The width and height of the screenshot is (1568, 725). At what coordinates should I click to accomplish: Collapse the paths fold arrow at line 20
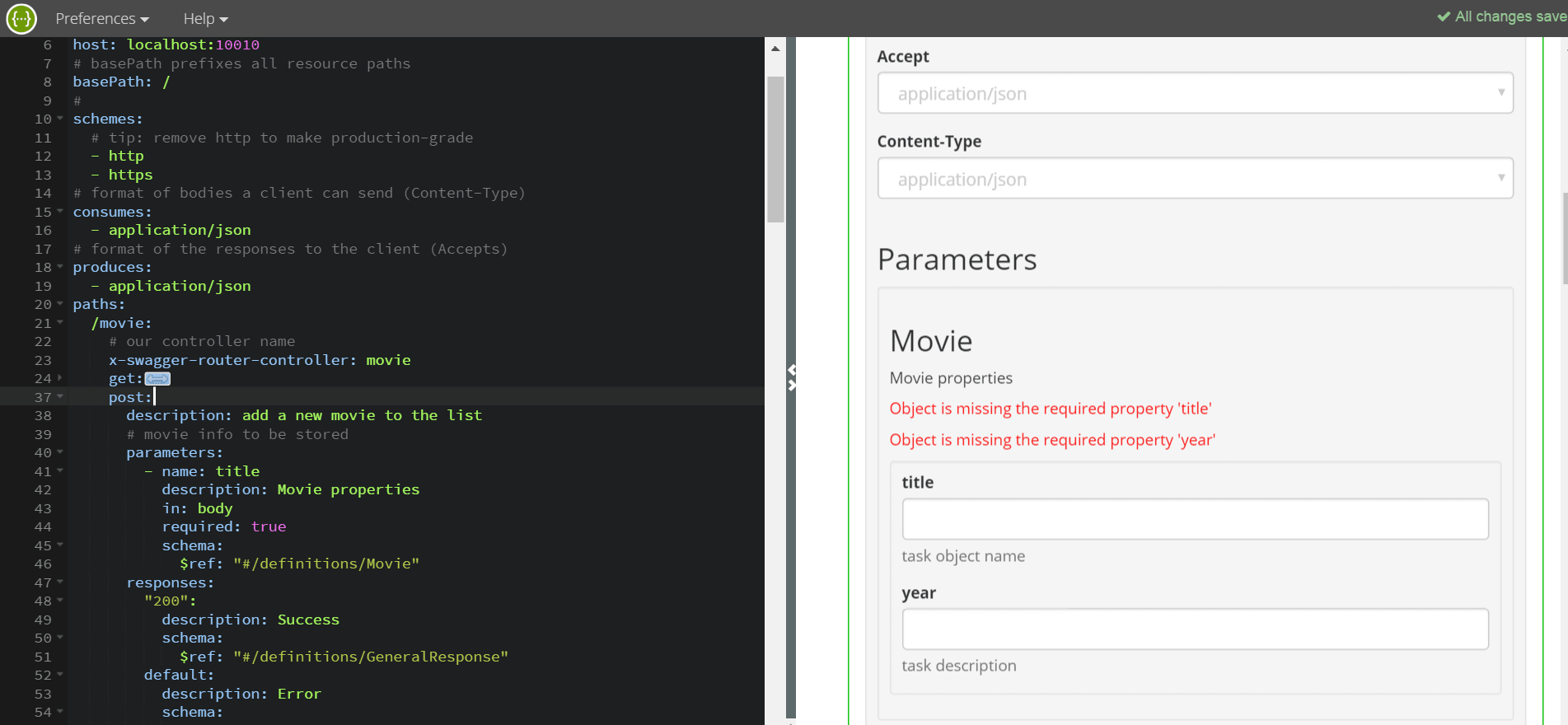tap(60, 304)
